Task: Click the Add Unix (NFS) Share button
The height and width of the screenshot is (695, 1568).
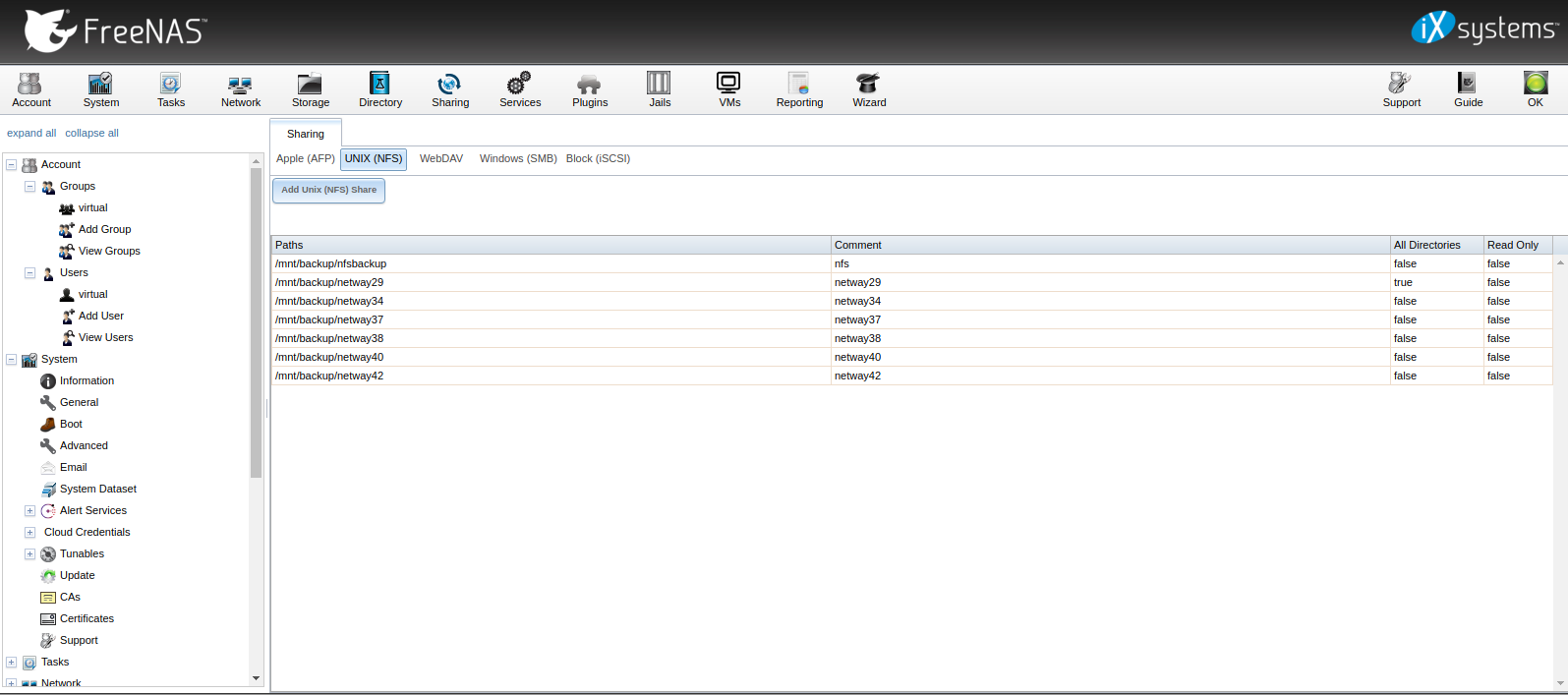Action: (328, 191)
